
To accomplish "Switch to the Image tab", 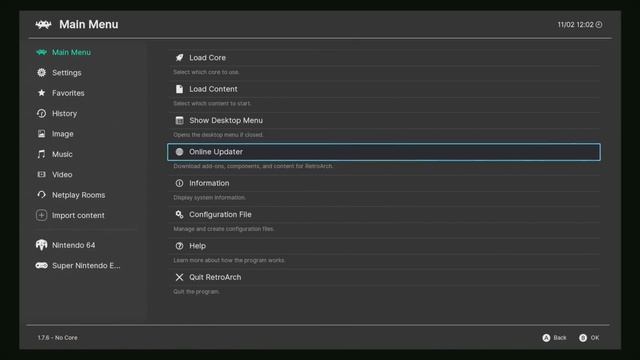I will tap(63, 134).
